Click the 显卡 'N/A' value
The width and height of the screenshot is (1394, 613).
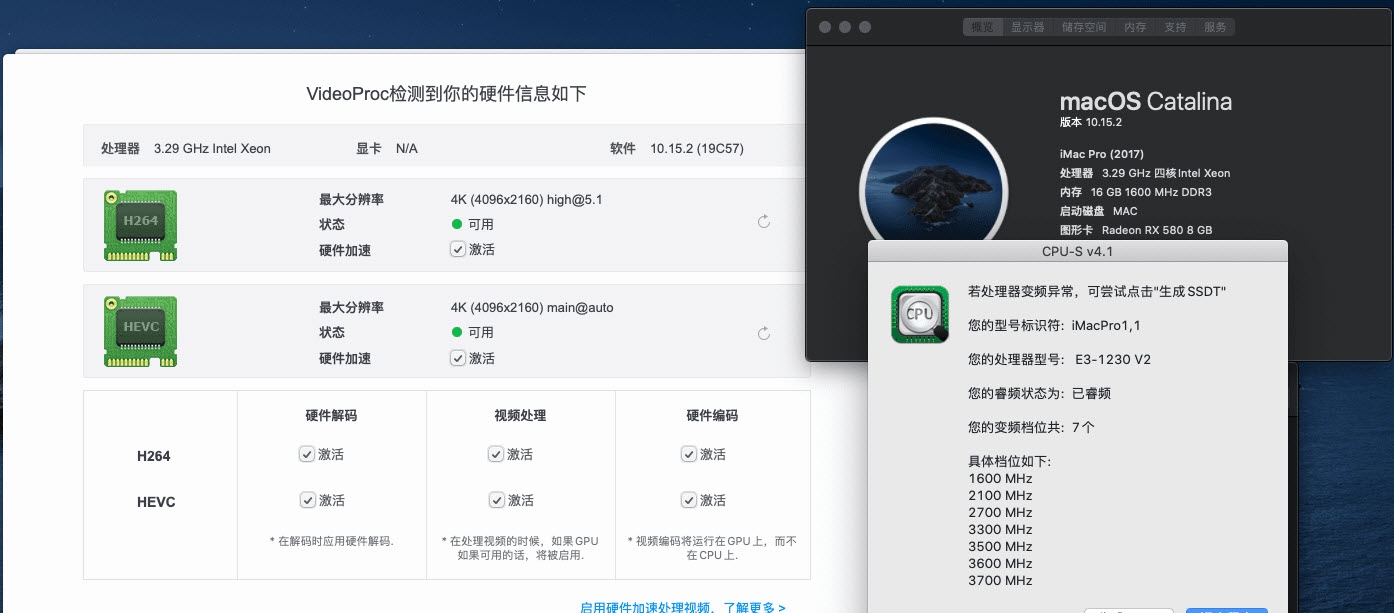[x=407, y=148]
